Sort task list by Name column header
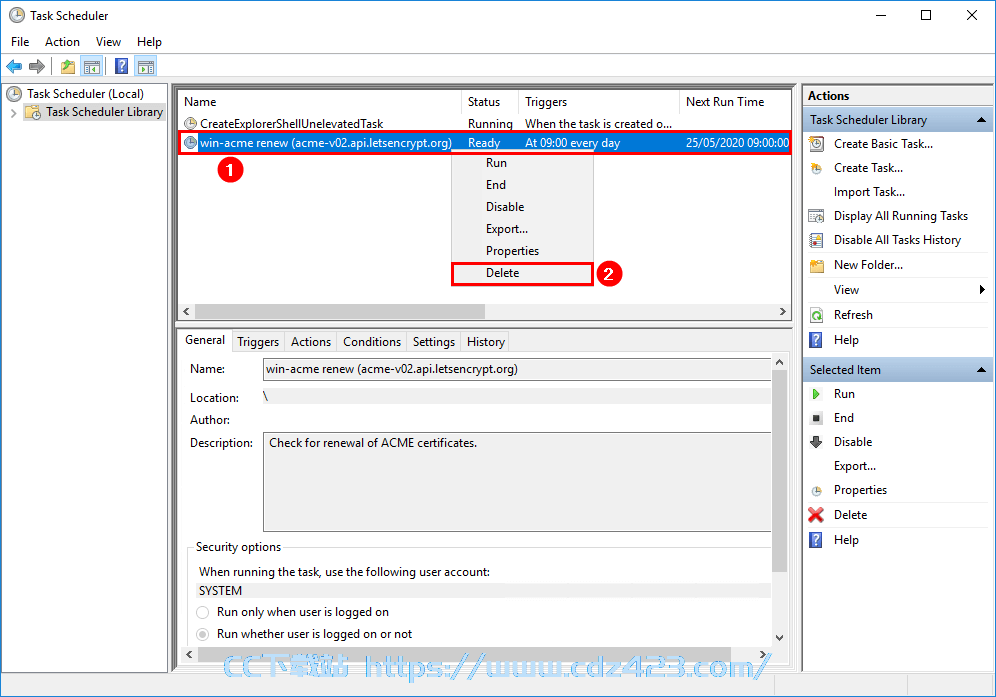Screen dimensions: 996x697 pos(321,102)
